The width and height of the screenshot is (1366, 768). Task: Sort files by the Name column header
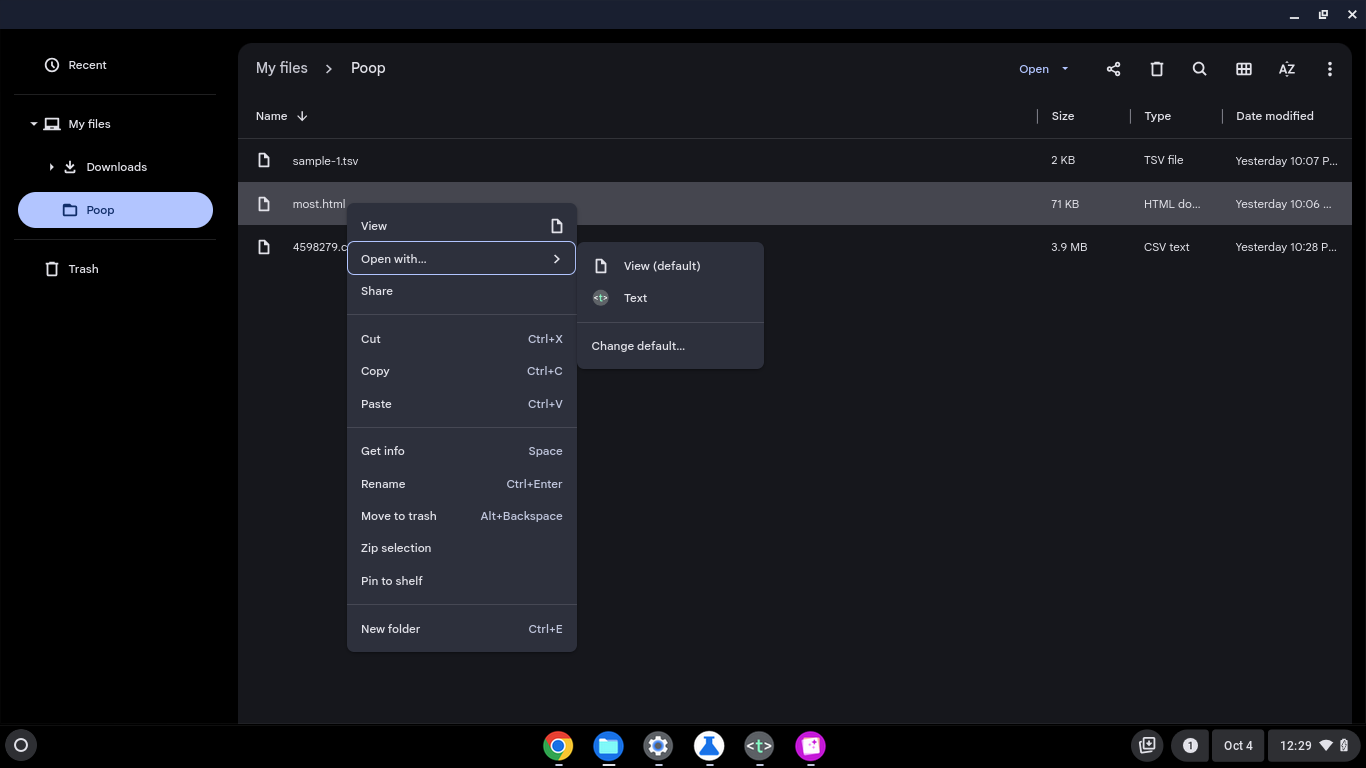[271, 116]
